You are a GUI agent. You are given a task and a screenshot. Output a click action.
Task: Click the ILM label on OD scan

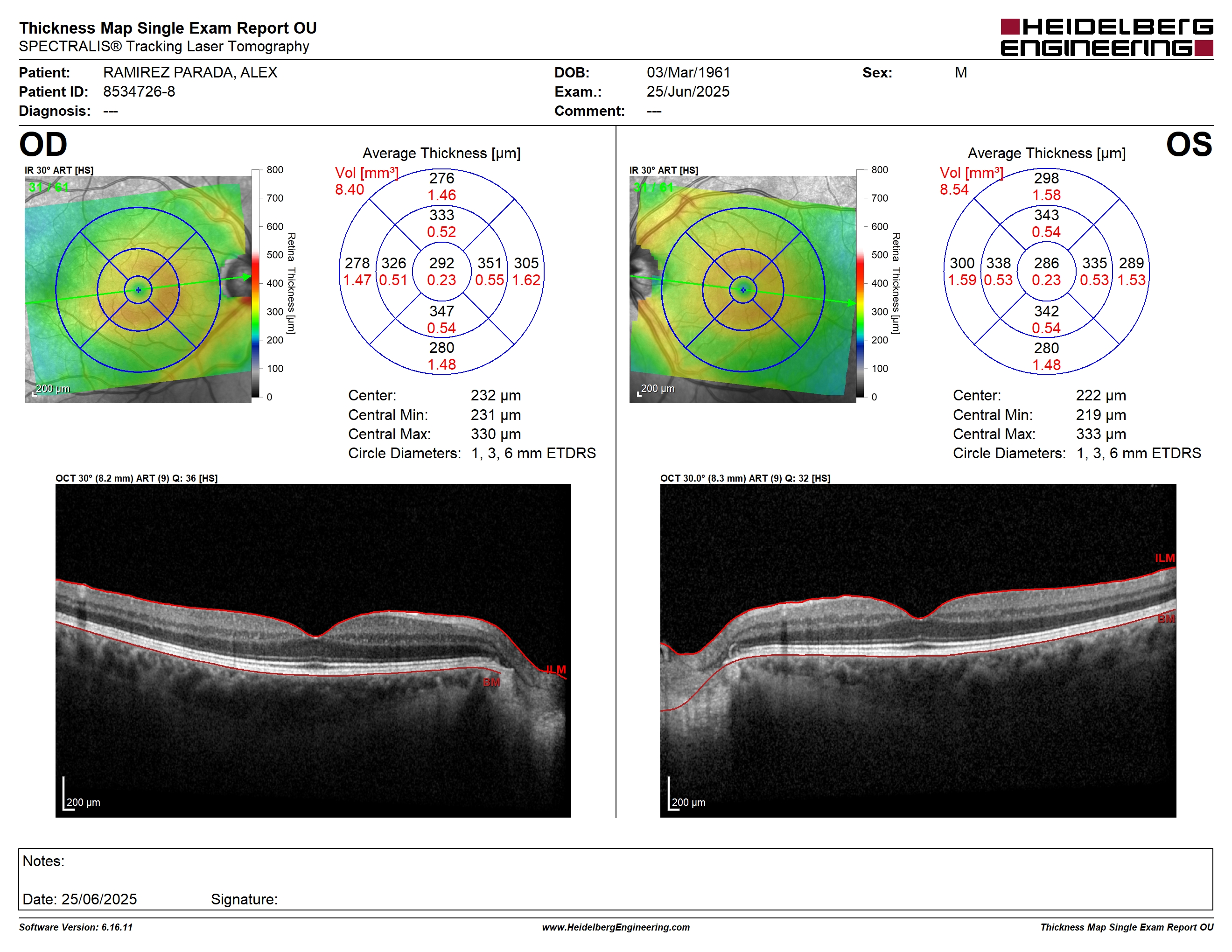[x=556, y=670]
